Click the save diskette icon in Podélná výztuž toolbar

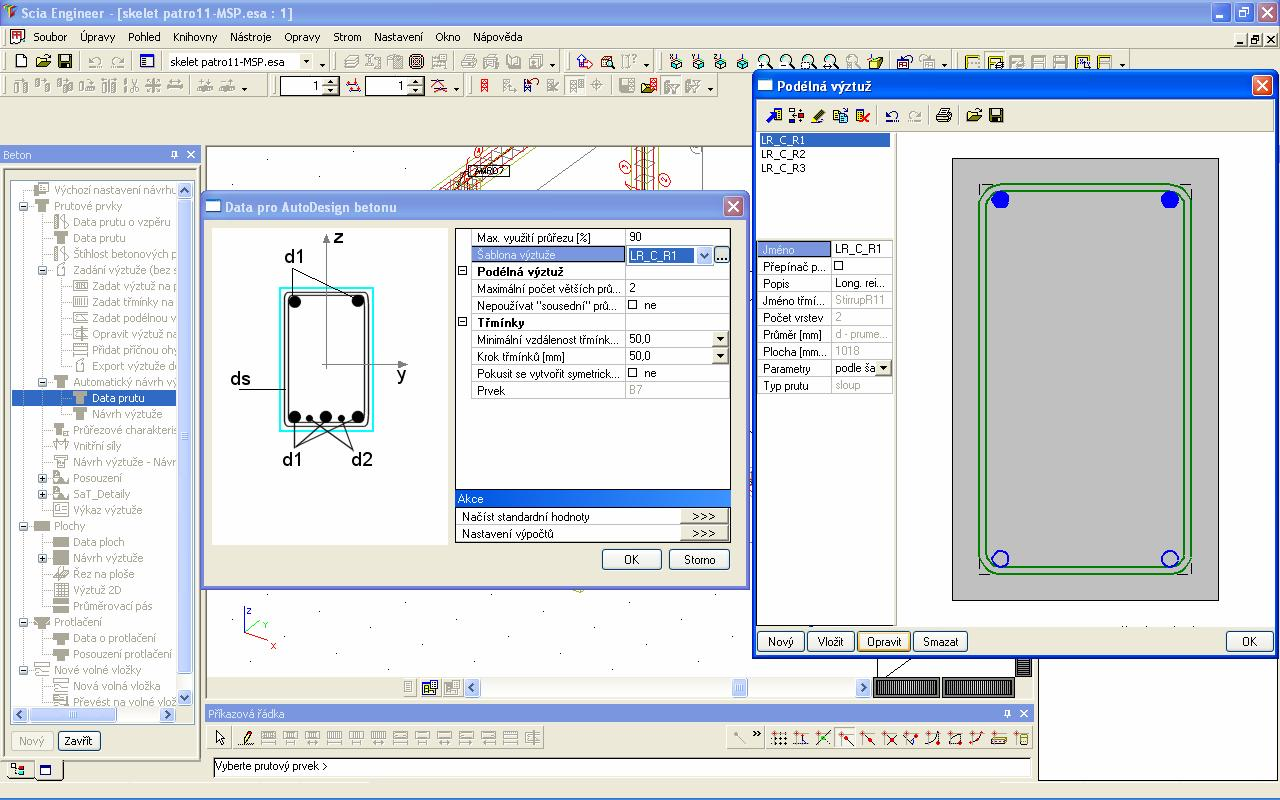(996, 116)
